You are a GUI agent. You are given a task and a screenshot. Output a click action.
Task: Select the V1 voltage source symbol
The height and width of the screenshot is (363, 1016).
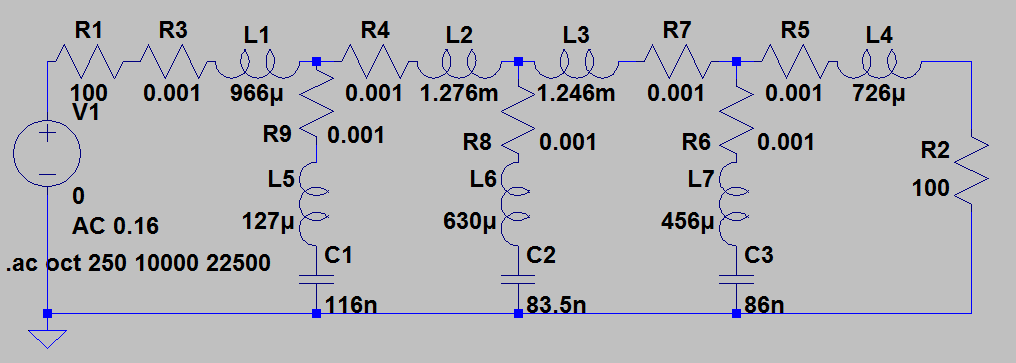point(47,154)
